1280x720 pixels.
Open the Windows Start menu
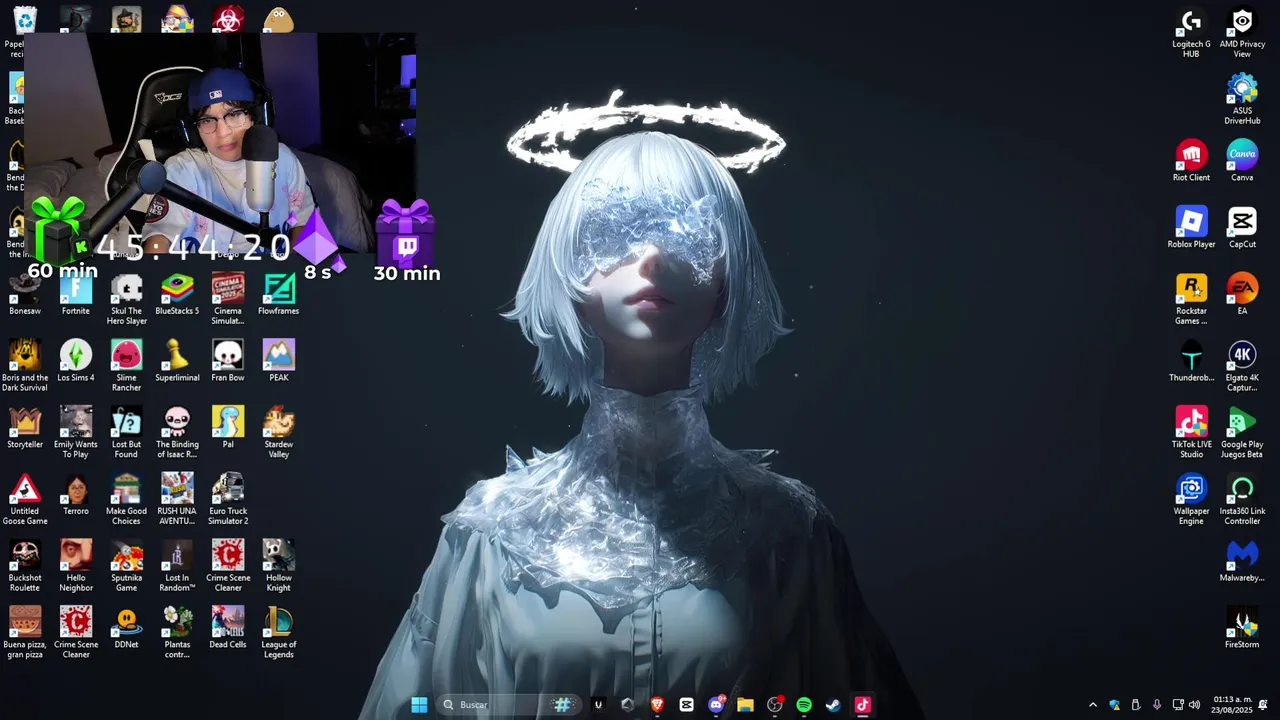point(419,705)
